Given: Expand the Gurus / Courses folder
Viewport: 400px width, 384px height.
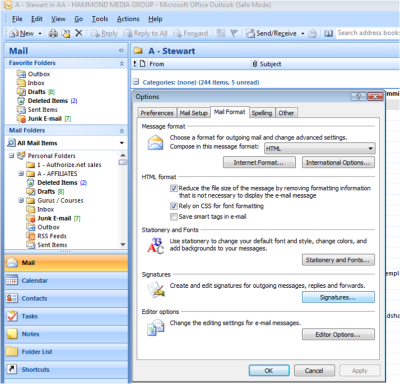Looking at the screenshot, I should coord(21,200).
